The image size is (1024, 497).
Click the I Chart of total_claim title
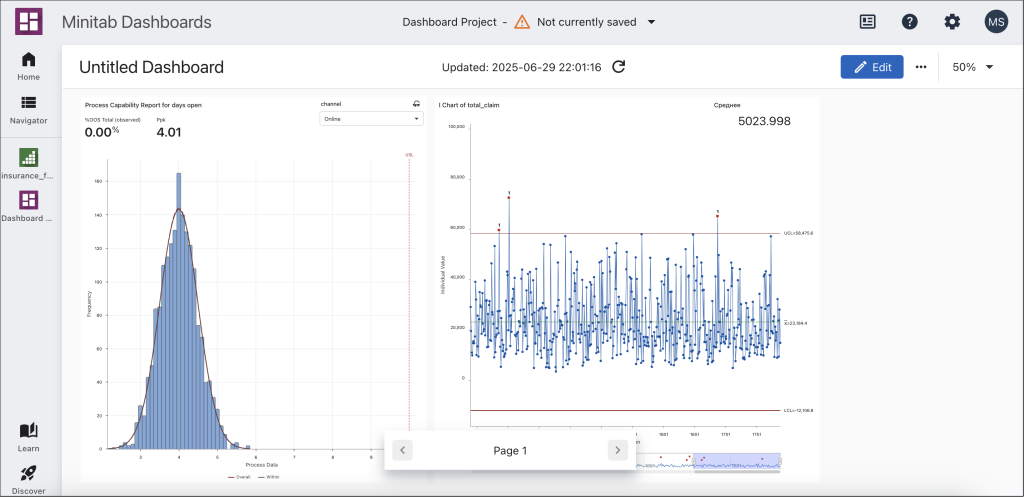(469, 104)
